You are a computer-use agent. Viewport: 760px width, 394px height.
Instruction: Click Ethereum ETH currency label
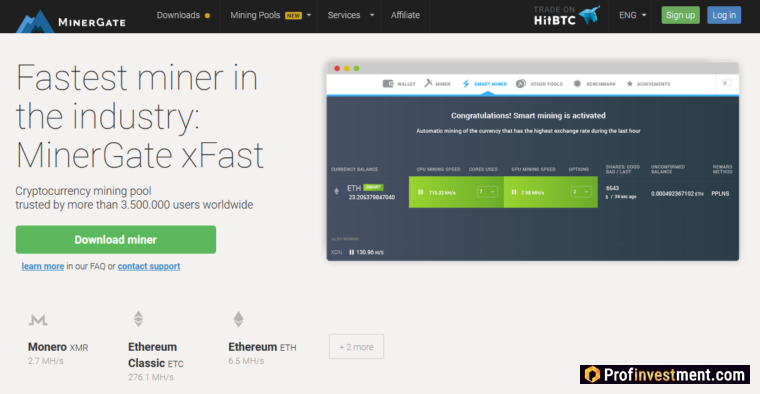[x=262, y=347]
